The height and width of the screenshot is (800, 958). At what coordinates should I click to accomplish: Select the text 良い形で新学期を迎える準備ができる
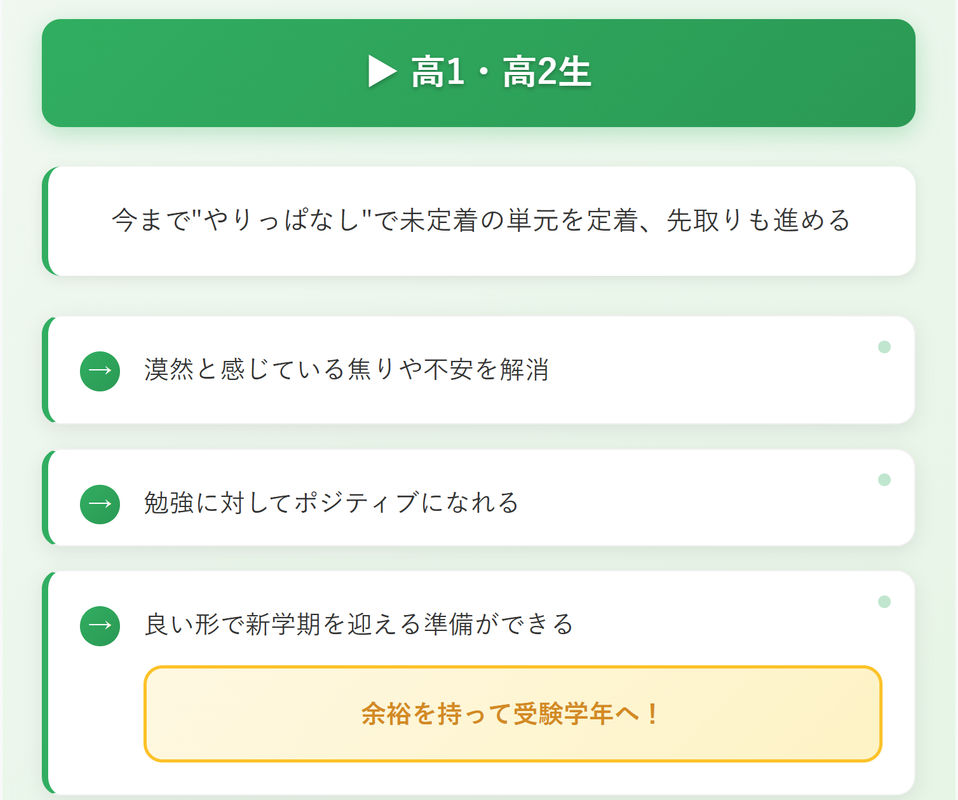pos(359,625)
